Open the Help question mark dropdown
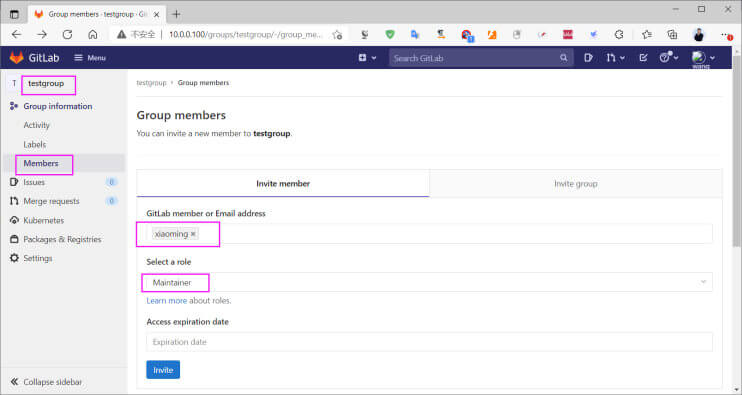 [x=669, y=58]
